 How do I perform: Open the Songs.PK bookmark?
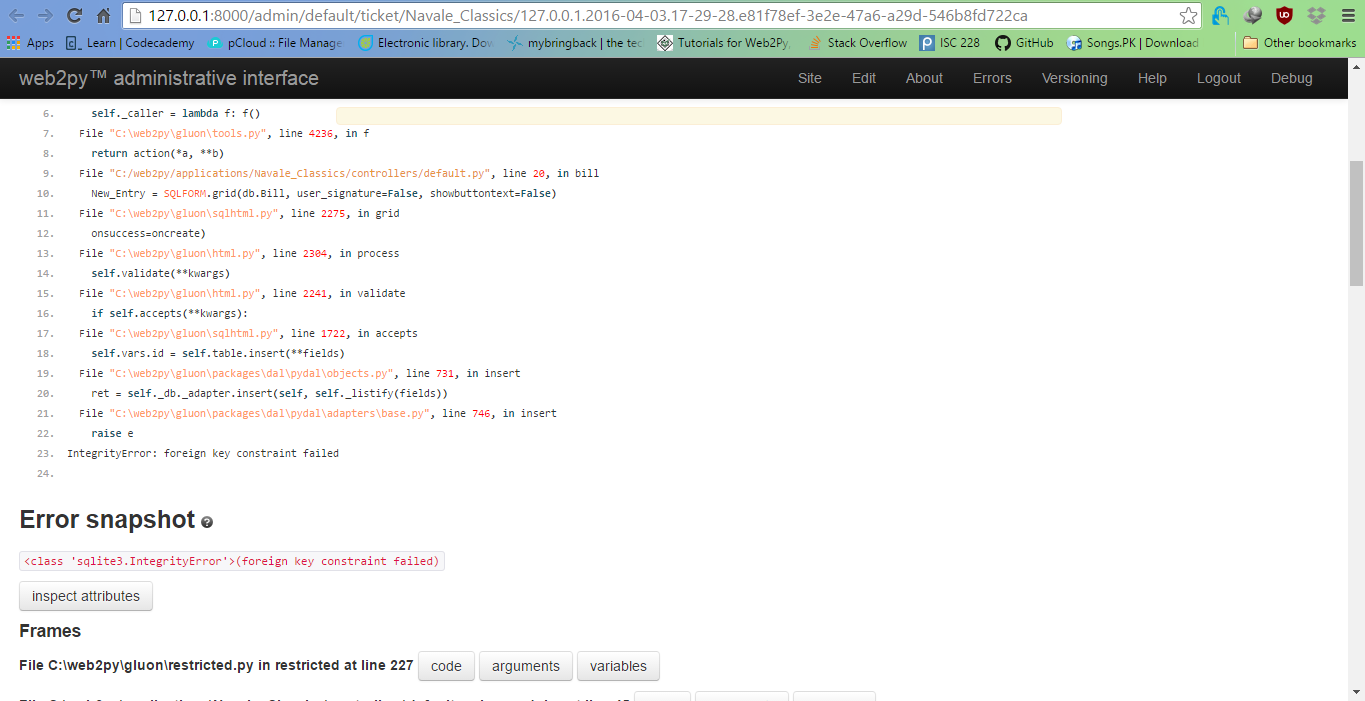point(1133,43)
